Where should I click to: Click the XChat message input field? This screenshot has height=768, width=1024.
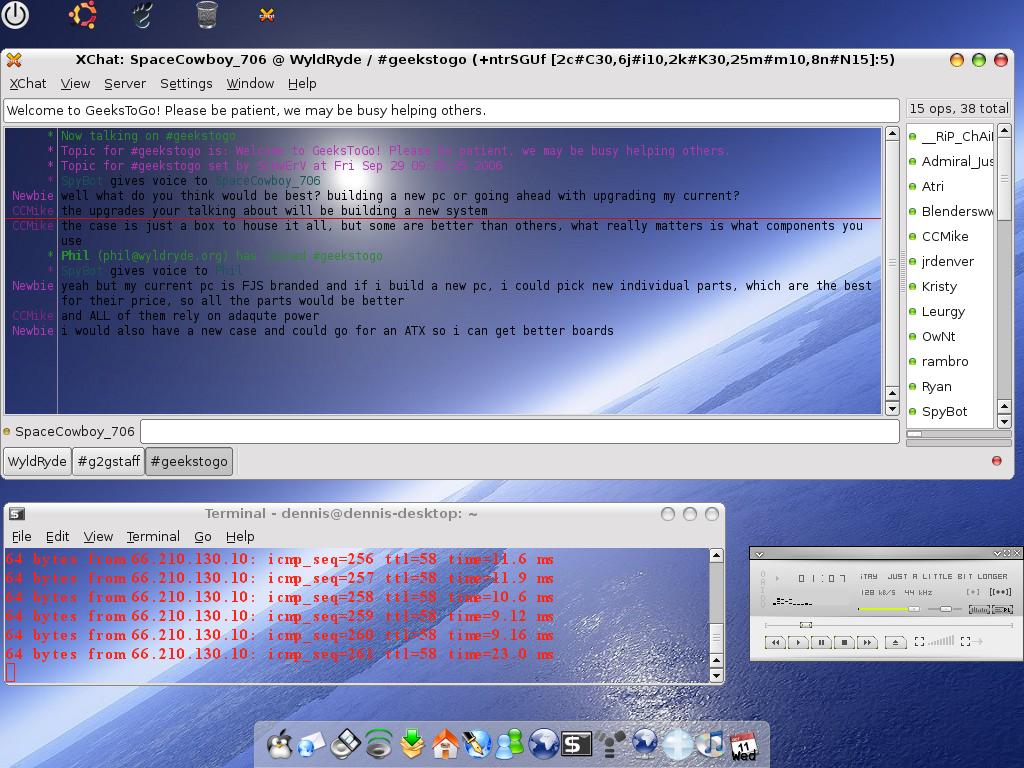[520, 432]
